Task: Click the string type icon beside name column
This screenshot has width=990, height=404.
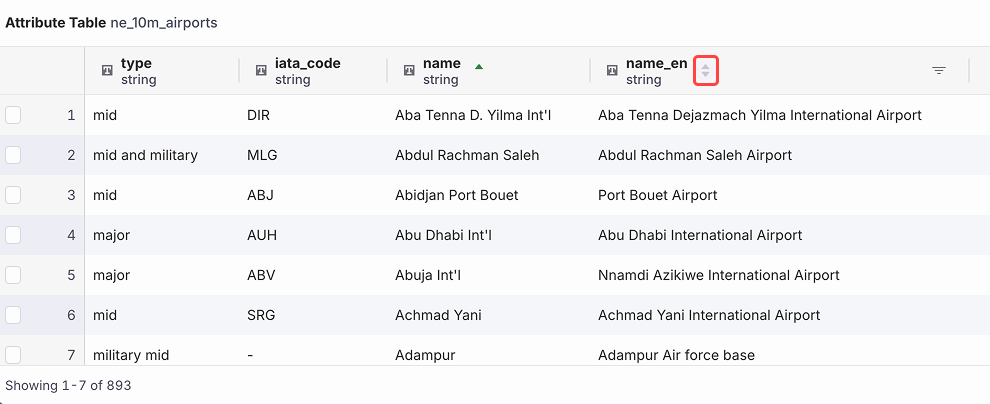Action: 409,71
